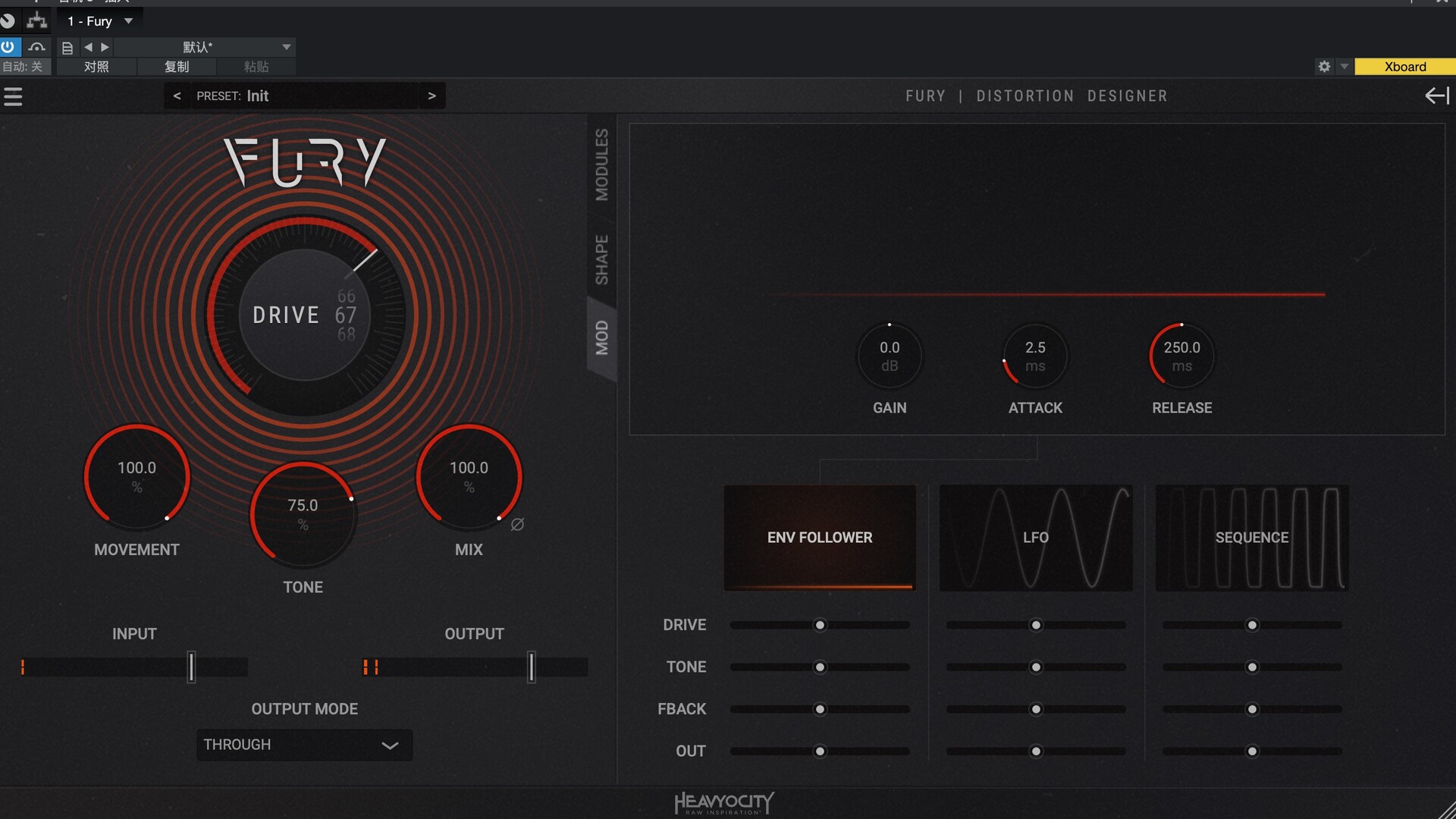Screen dimensions: 1456x819
Task: Click the large DRIVE knob
Action: pos(305,315)
